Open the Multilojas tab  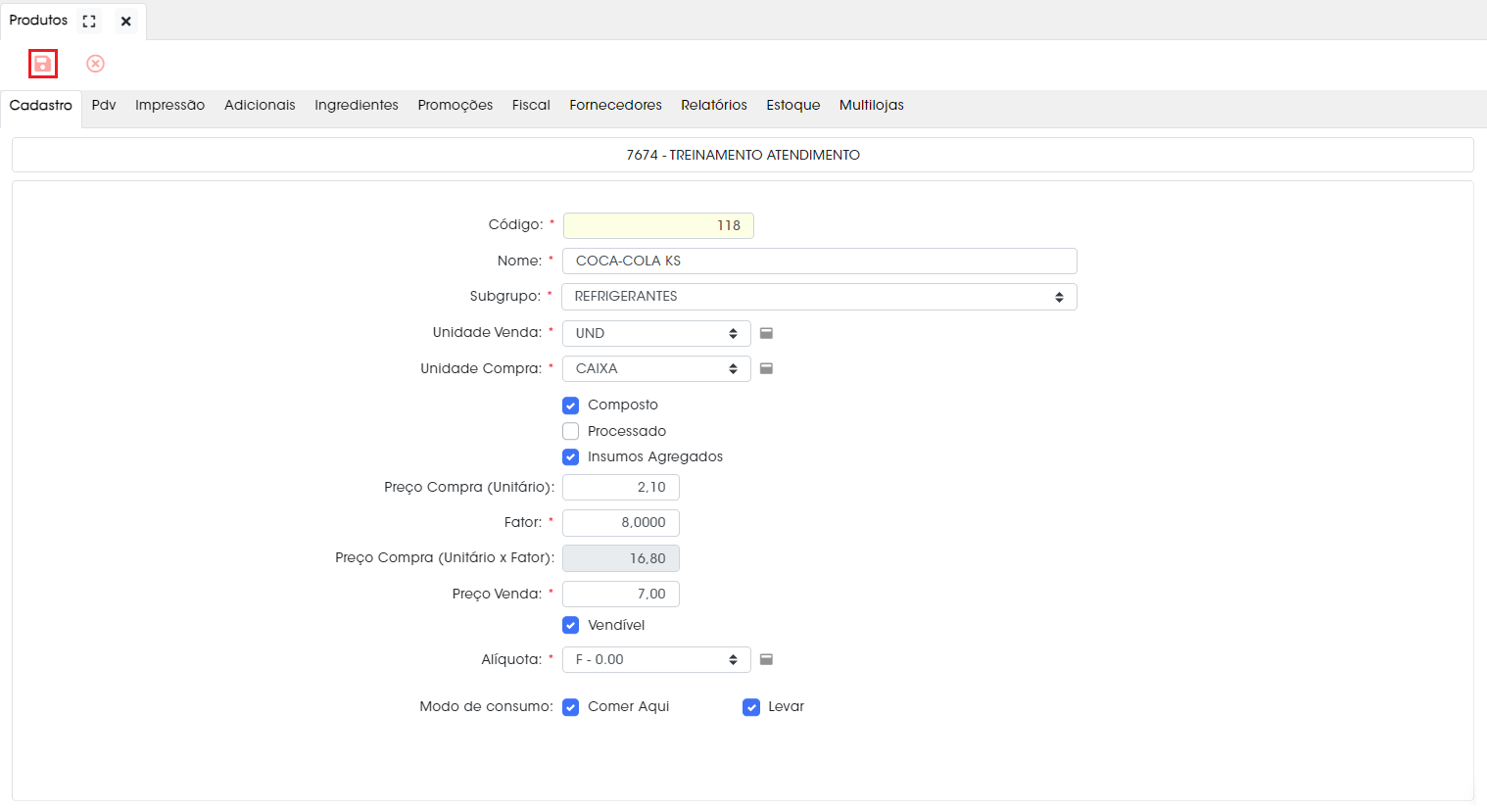[x=872, y=105]
